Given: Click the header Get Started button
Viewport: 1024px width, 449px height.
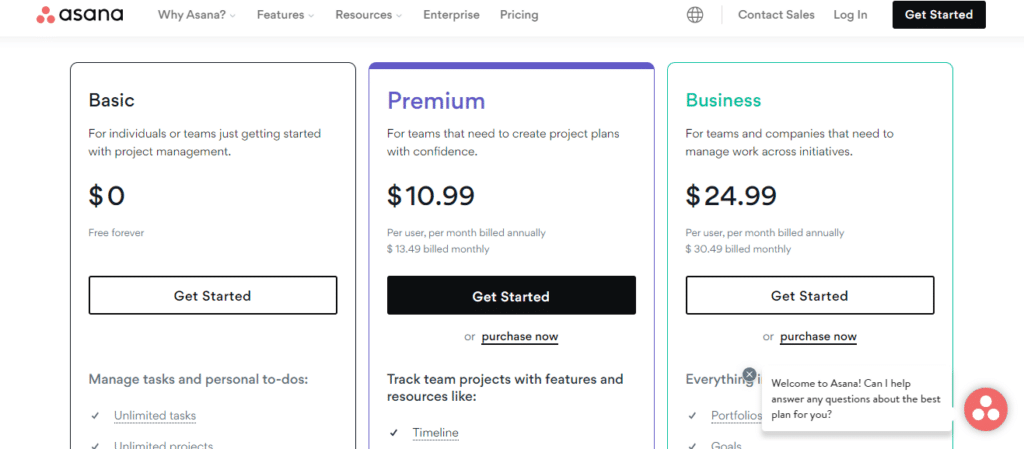Looking at the screenshot, I should (938, 14).
